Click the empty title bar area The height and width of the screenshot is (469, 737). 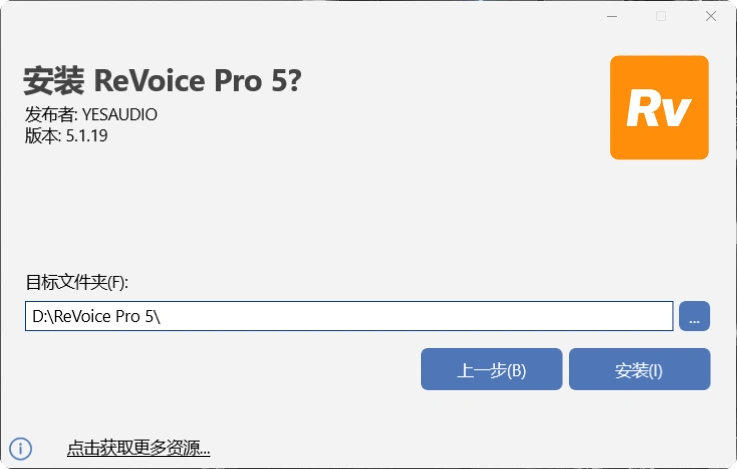click(x=300, y=16)
